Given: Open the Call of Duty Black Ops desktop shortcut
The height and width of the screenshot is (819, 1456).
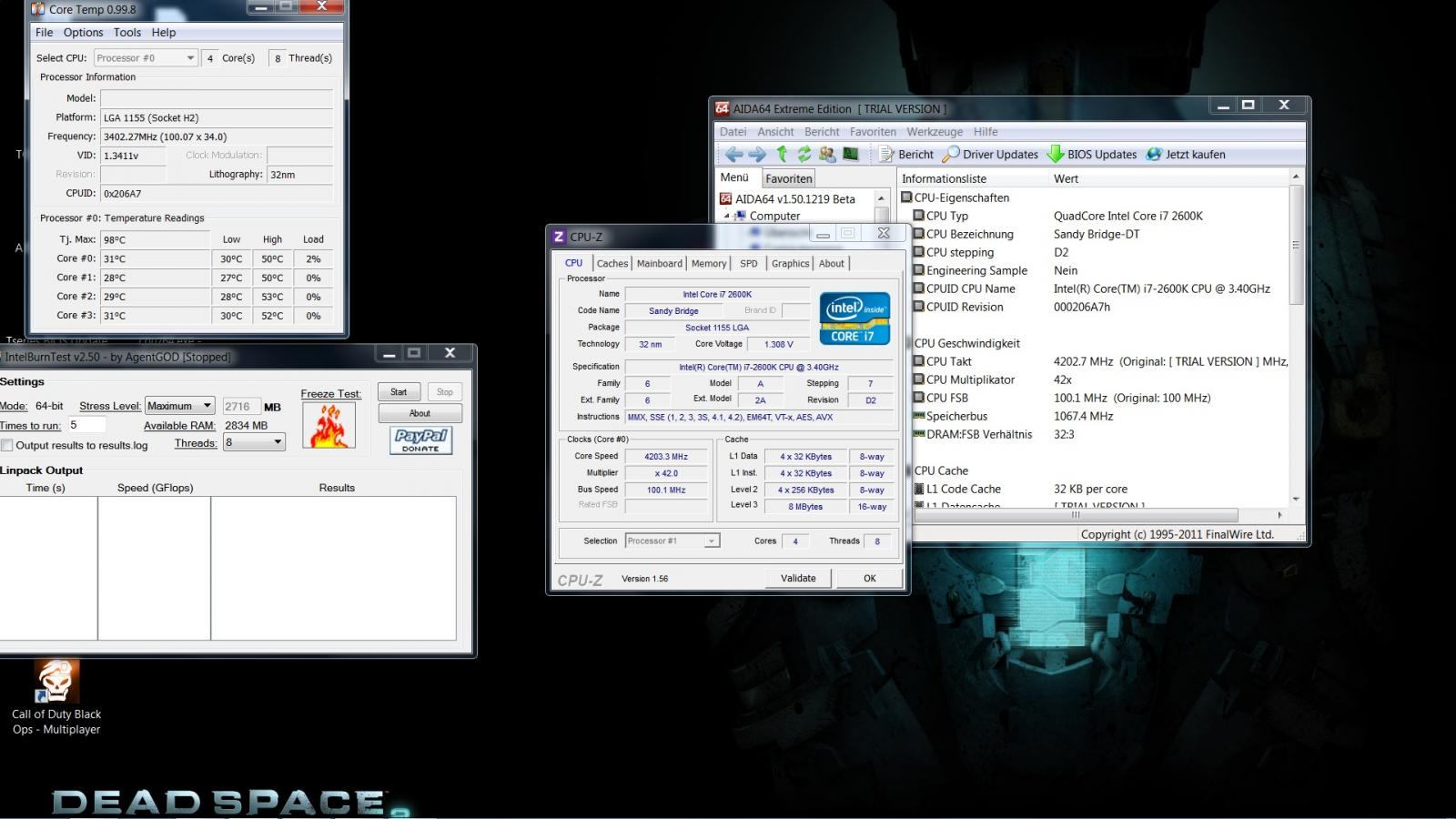Looking at the screenshot, I should pyautogui.click(x=56, y=697).
